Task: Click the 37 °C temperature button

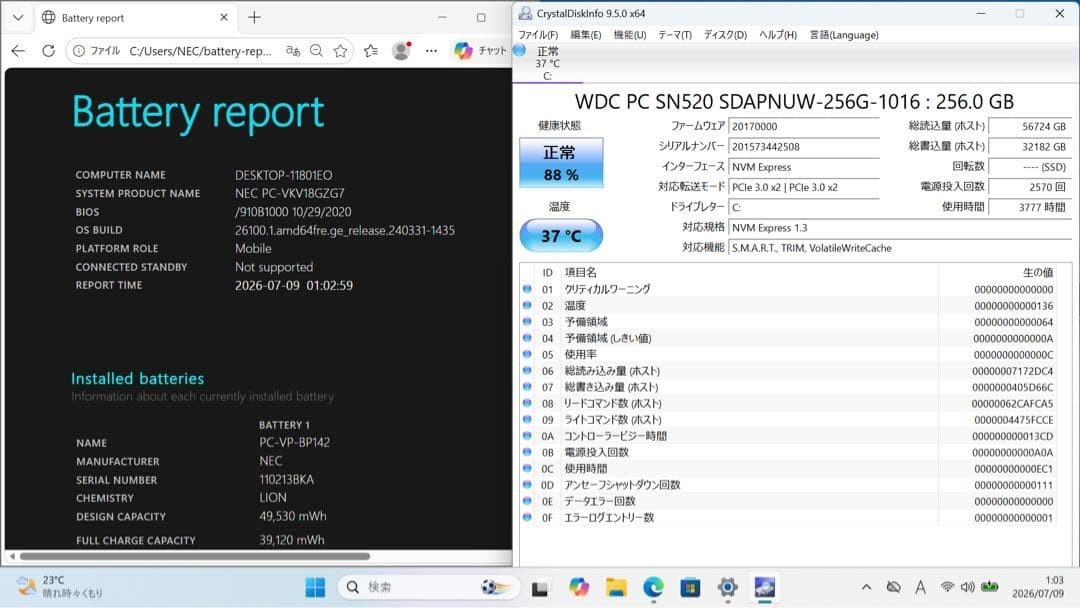Action: [x=561, y=235]
